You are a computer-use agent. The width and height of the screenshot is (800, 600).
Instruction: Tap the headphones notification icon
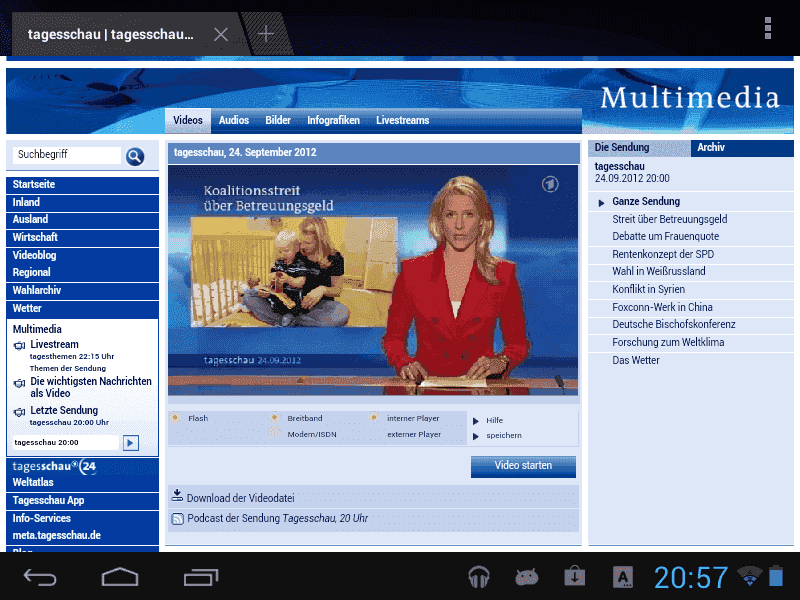point(479,577)
